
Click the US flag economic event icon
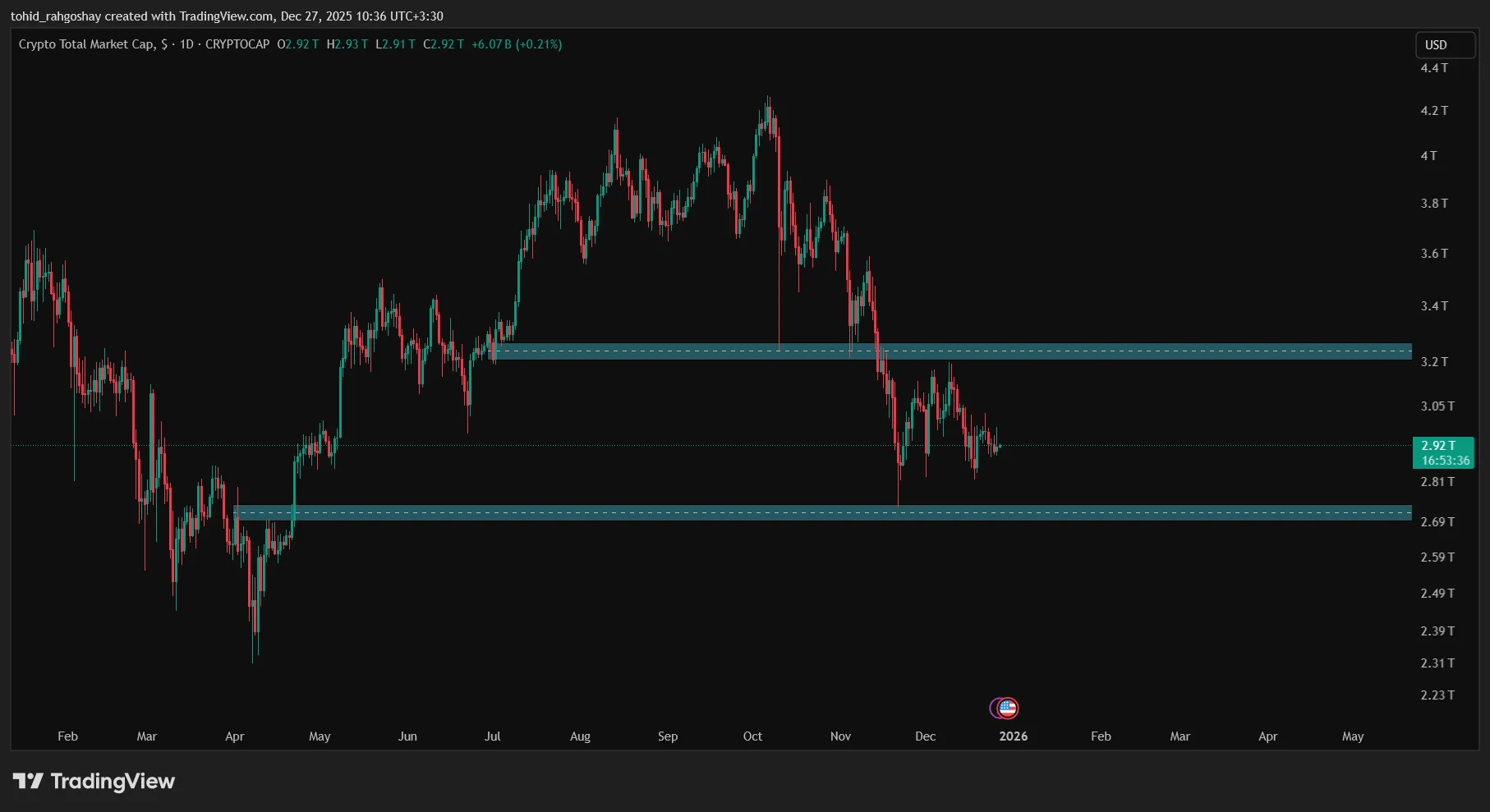[x=1009, y=708]
